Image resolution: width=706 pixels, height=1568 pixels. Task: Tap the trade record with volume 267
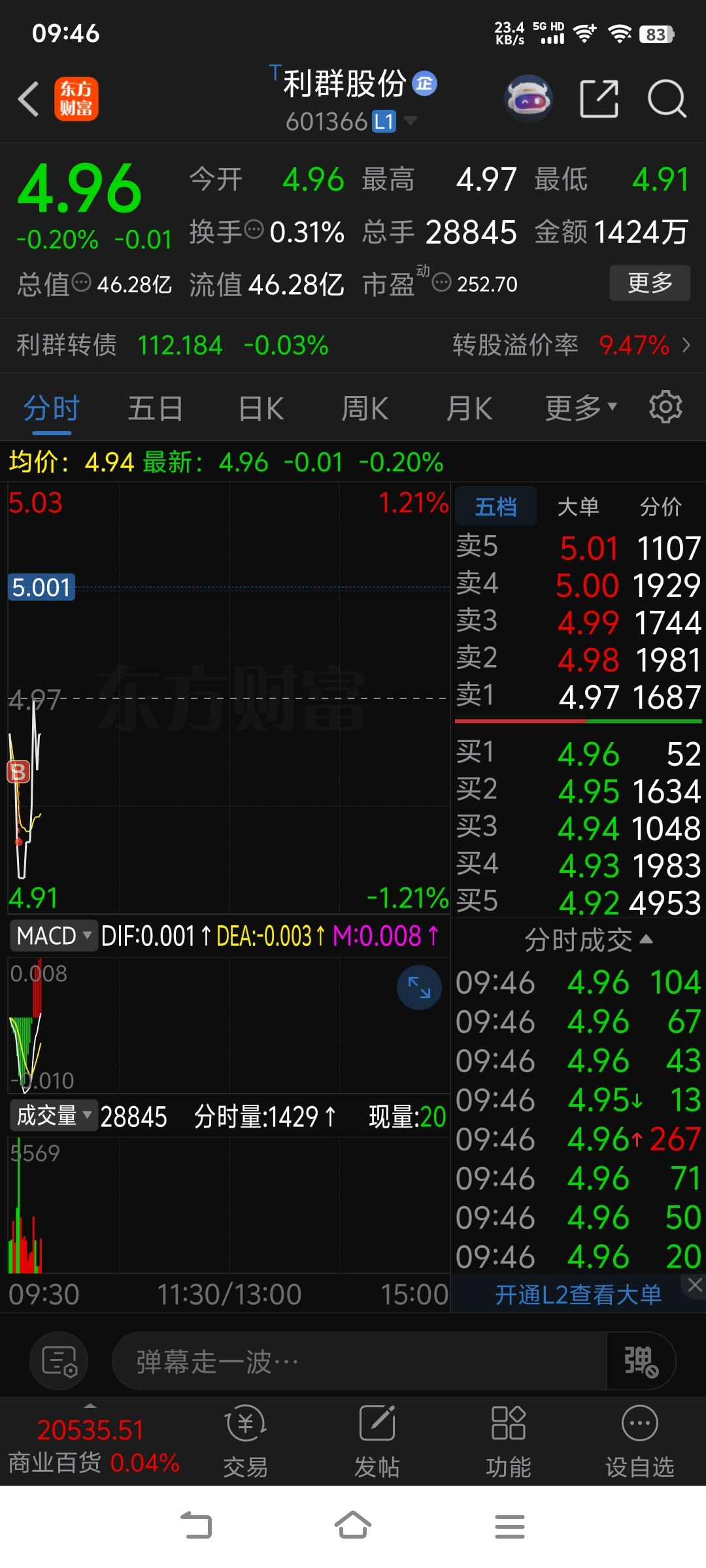click(x=579, y=1139)
